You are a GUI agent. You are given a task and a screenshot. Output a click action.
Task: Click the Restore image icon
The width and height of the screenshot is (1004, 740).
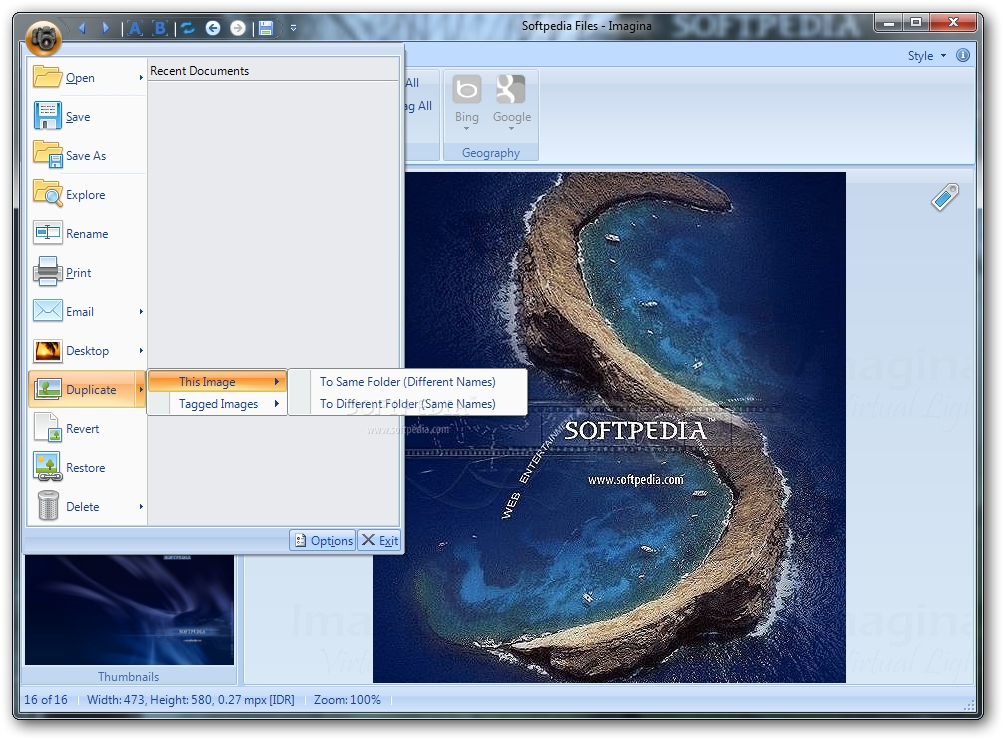tap(47, 467)
